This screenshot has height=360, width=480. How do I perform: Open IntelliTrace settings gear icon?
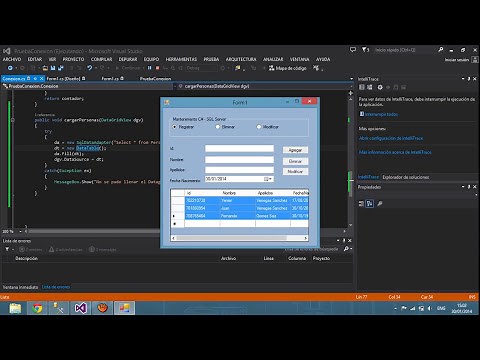(380, 87)
